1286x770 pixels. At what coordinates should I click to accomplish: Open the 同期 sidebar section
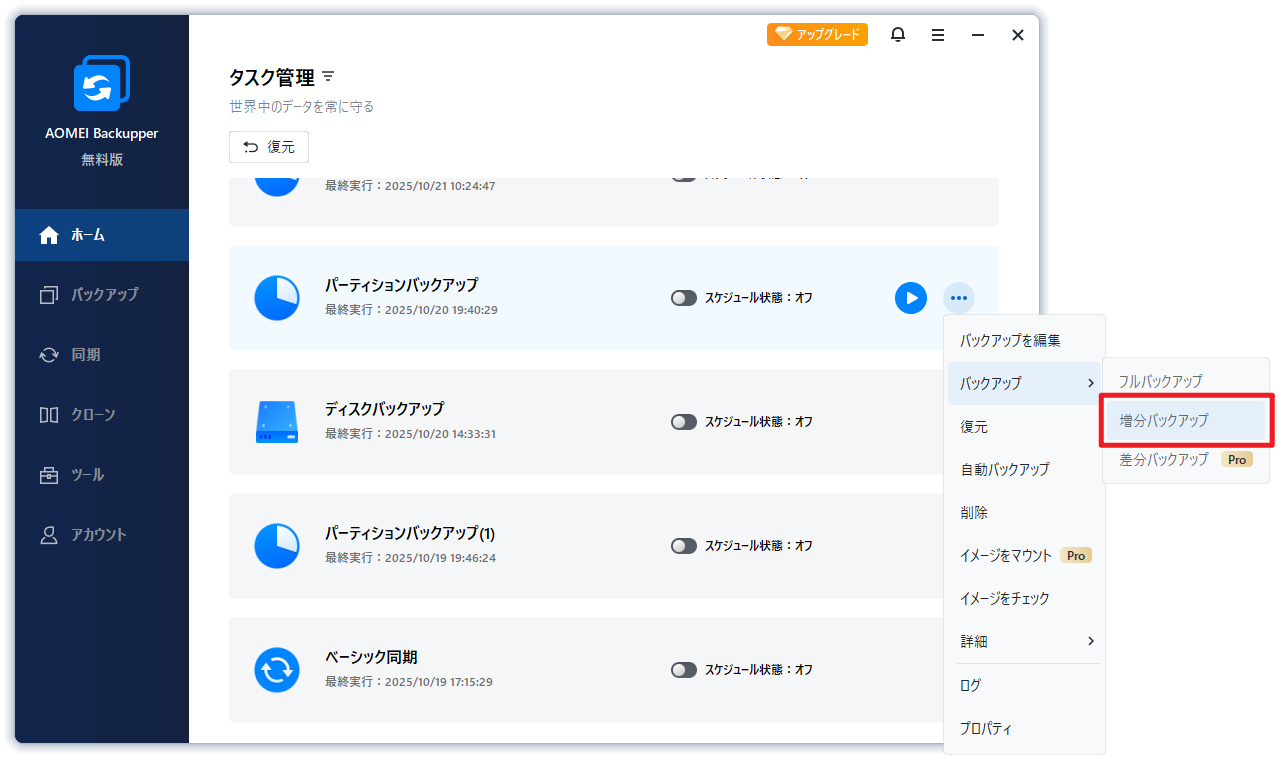(x=102, y=355)
